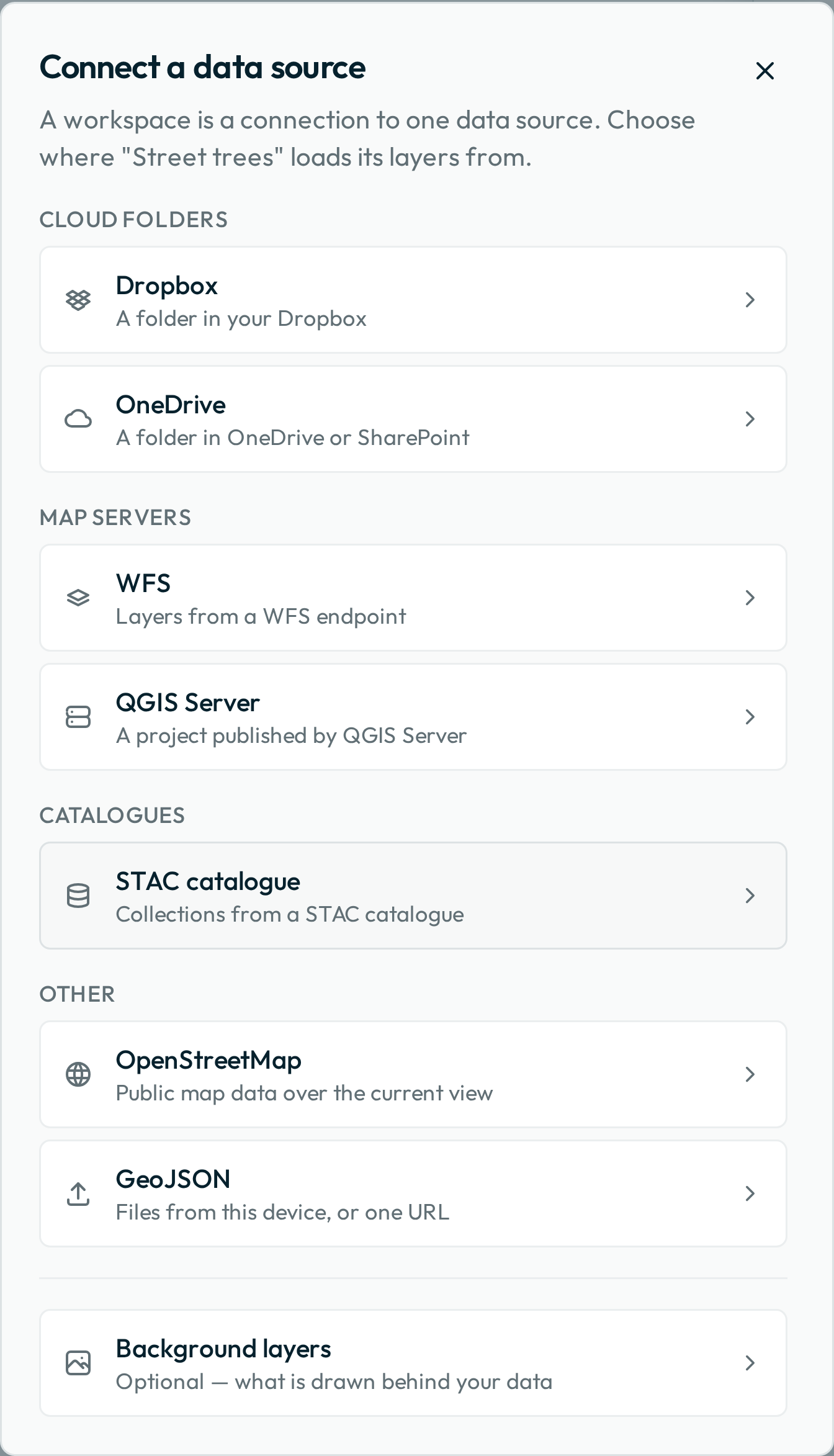Close the Connect a data source dialog
The width and height of the screenshot is (834, 1456).
pos(764,71)
